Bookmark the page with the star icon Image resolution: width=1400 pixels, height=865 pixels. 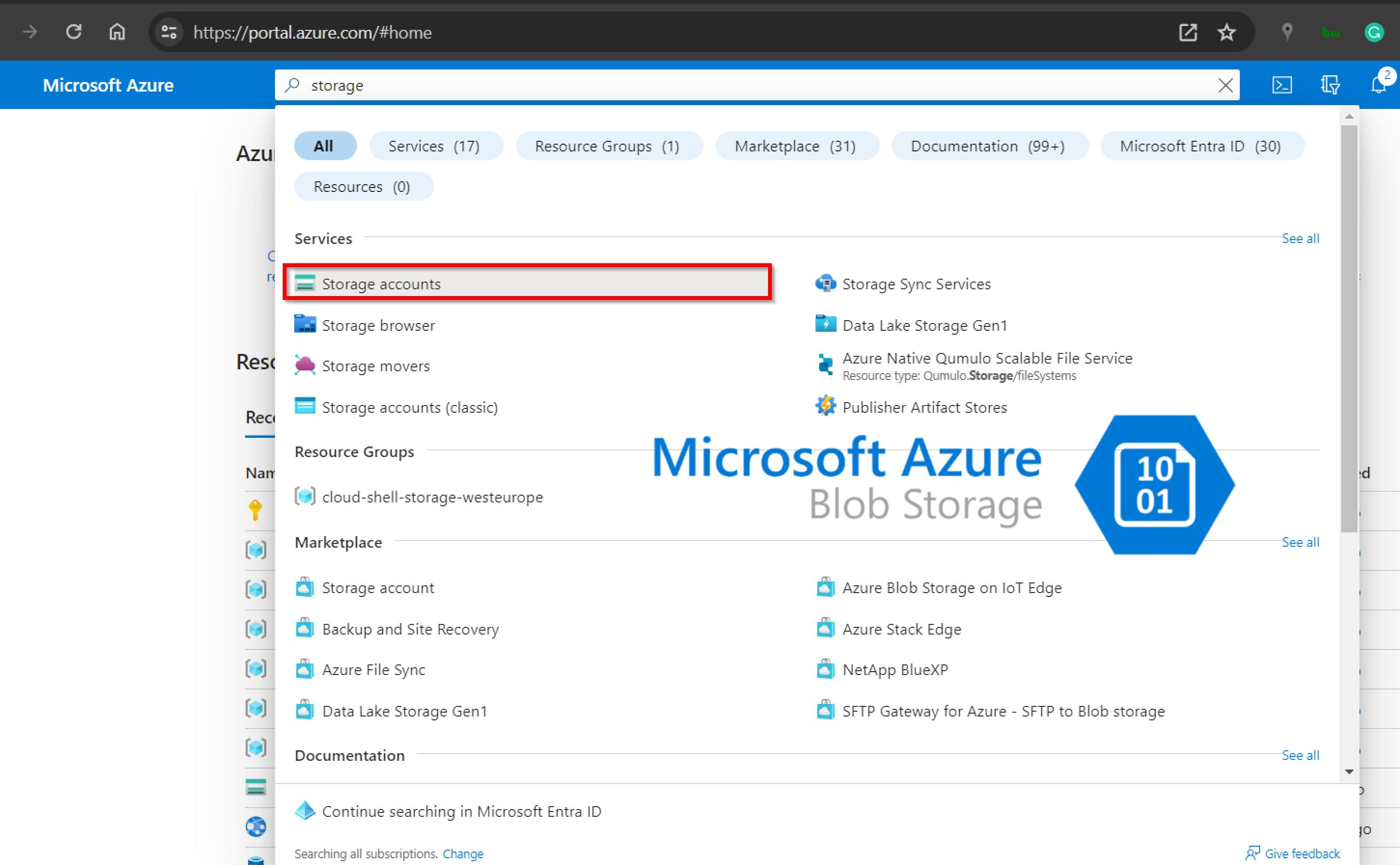pyautogui.click(x=1227, y=32)
